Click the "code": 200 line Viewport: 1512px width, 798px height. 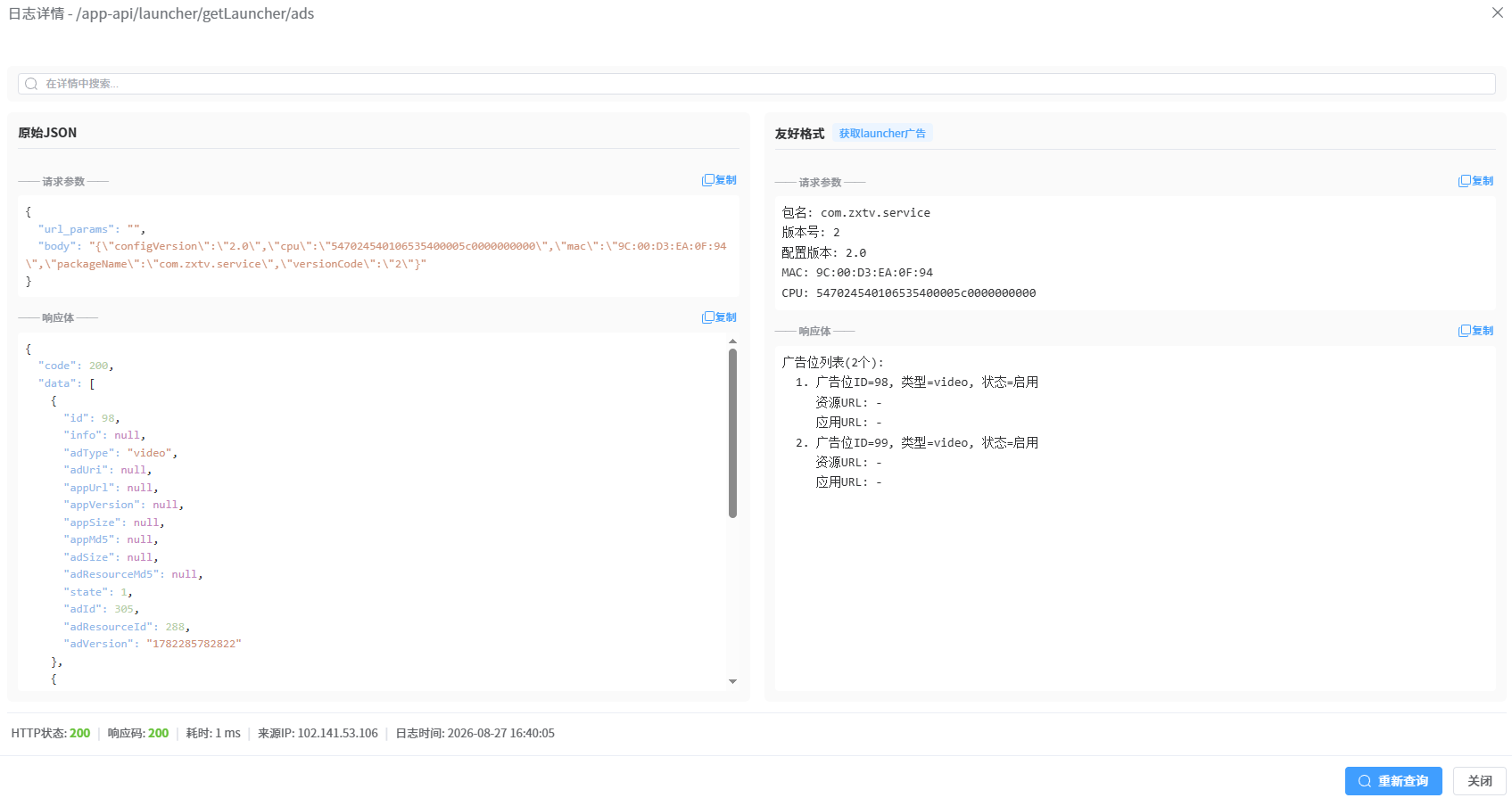(76, 366)
